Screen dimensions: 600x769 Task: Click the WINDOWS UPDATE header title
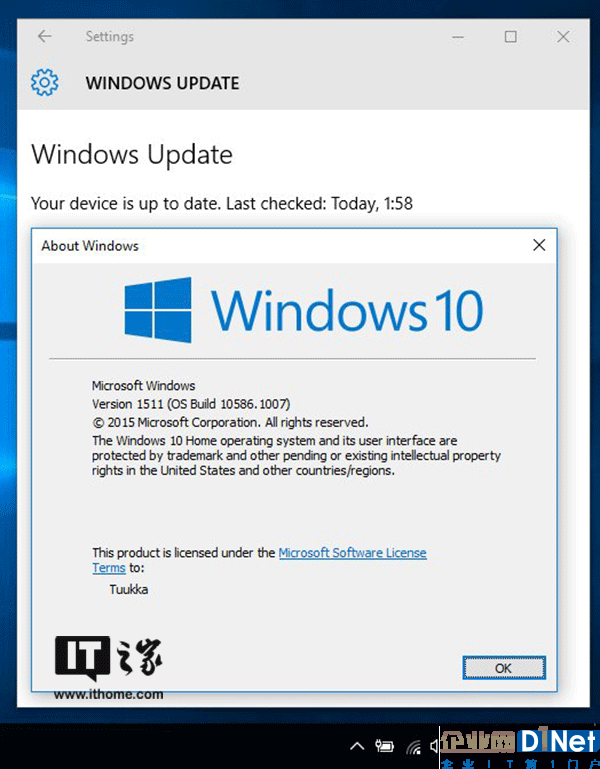pos(162,83)
